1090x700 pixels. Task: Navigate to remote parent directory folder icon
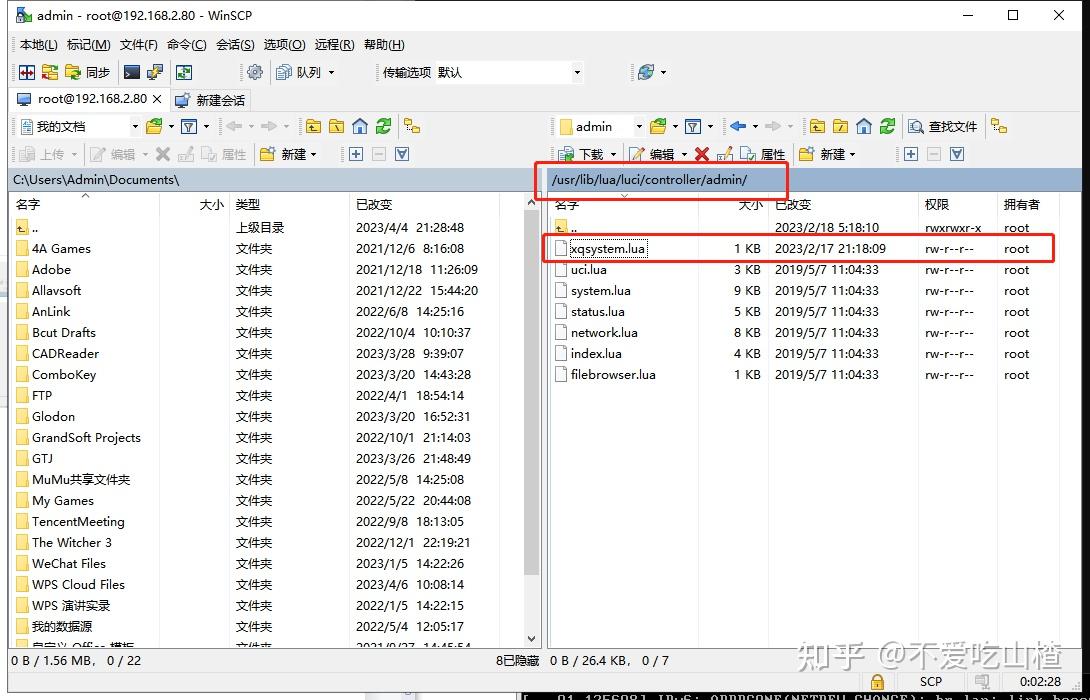[x=816, y=124]
